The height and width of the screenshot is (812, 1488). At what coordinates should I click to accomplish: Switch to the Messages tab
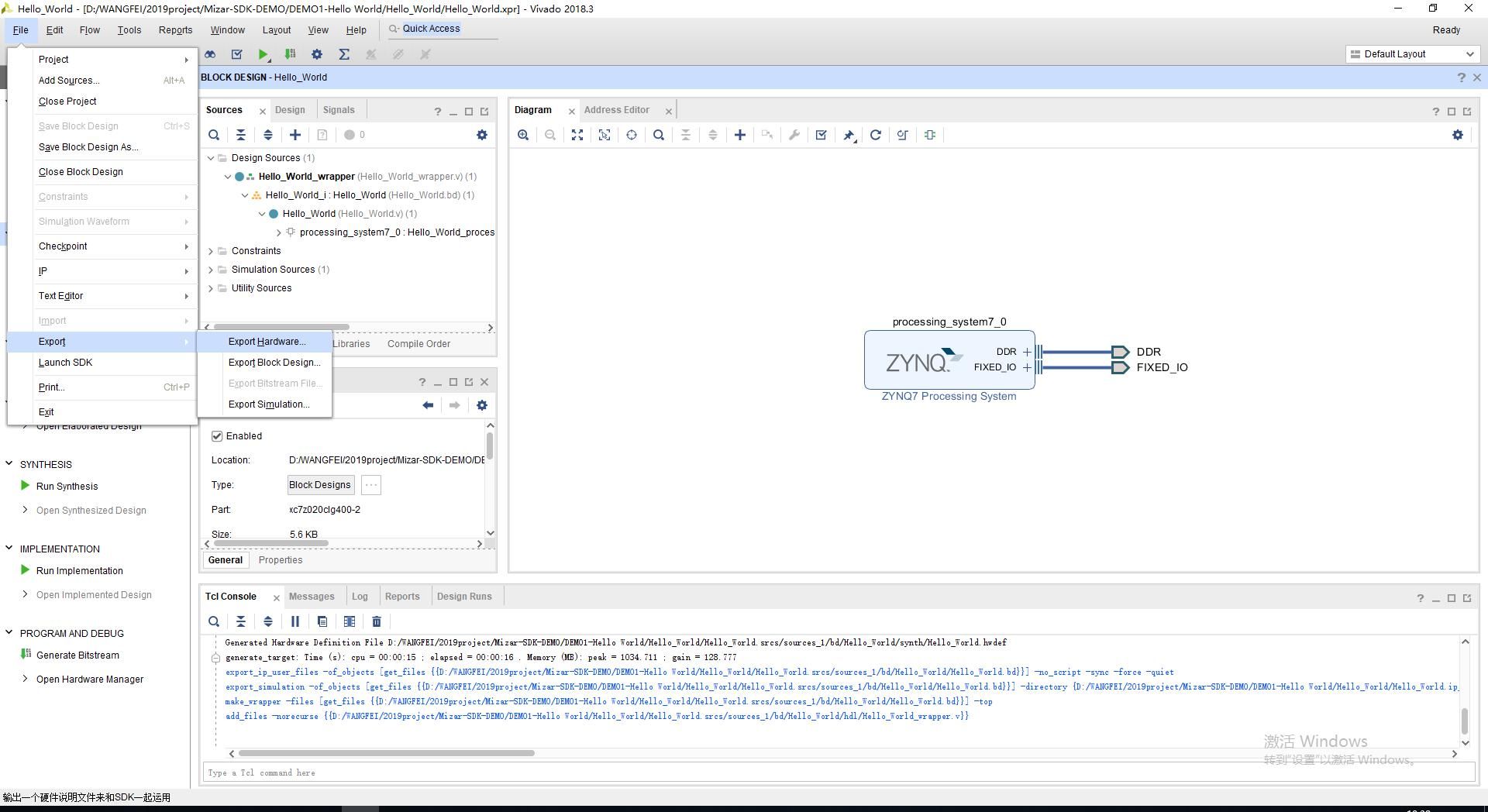[312, 597]
